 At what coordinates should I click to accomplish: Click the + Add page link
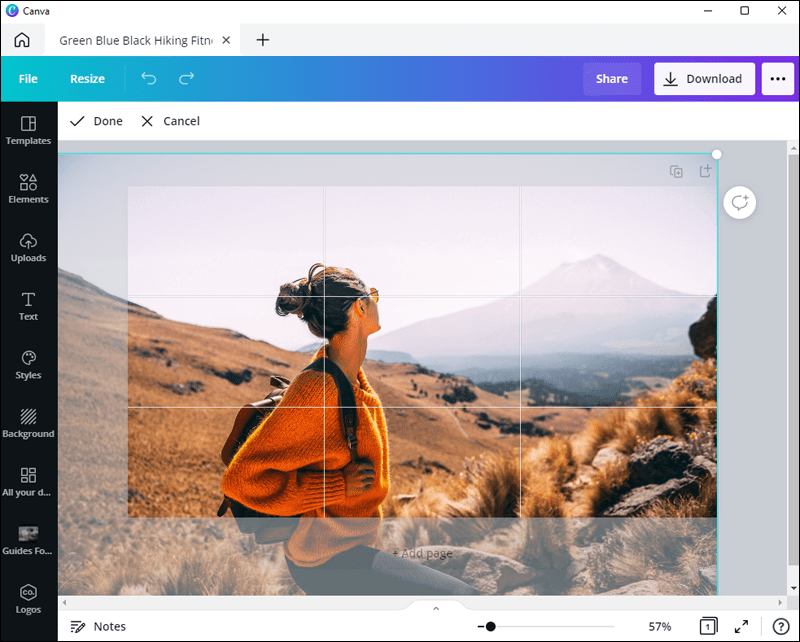point(422,553)
